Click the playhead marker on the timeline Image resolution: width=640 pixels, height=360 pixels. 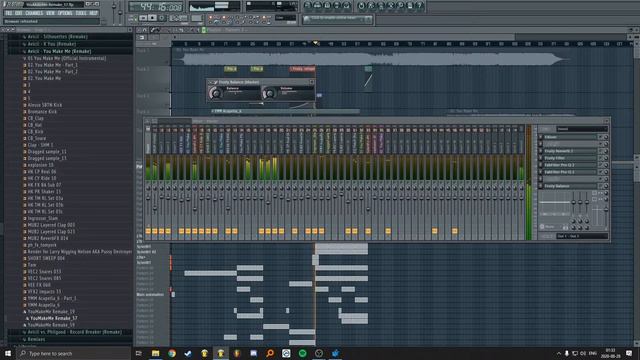[x=316, y=43]
